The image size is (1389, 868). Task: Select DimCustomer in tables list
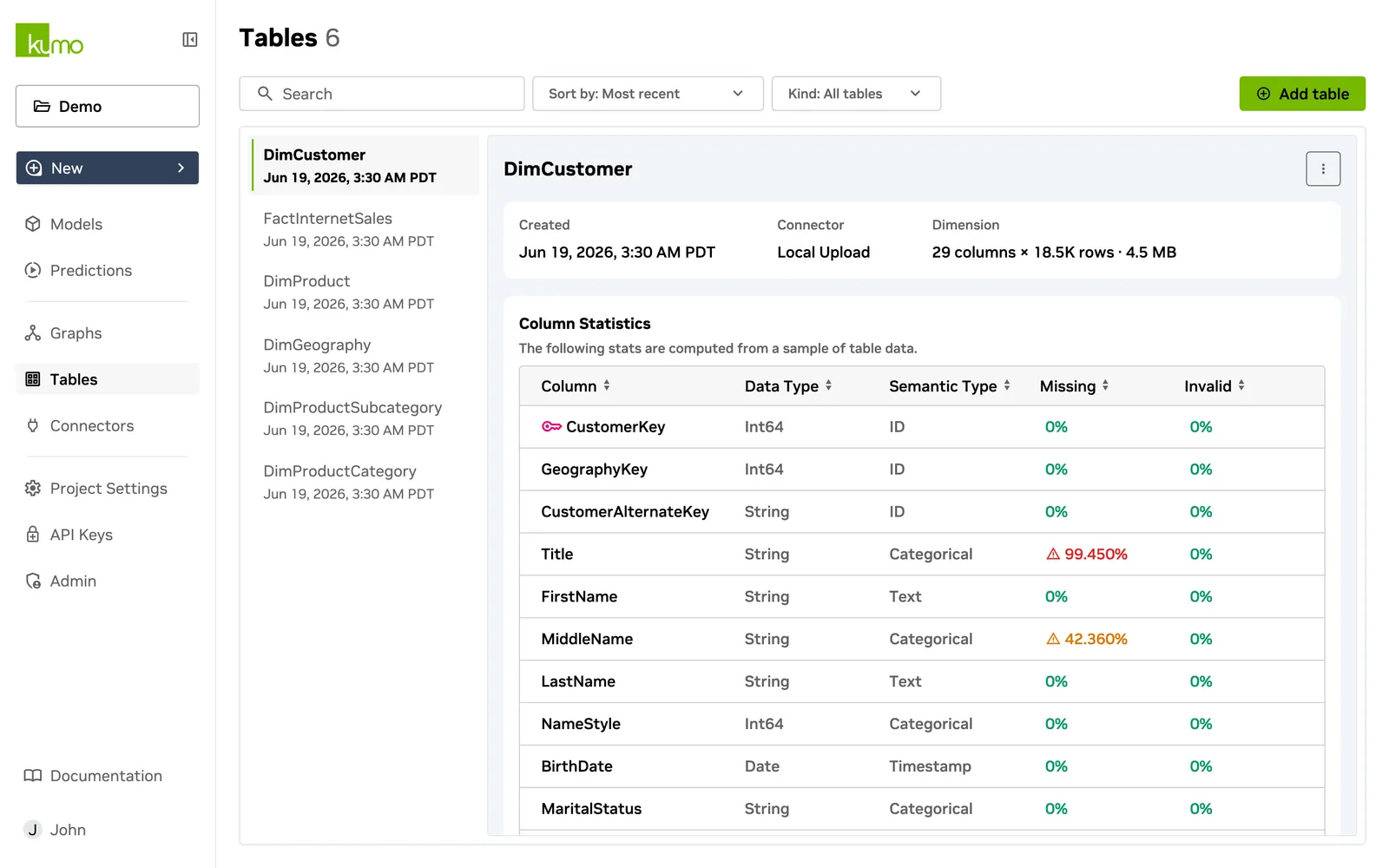[x=365, y=165]
